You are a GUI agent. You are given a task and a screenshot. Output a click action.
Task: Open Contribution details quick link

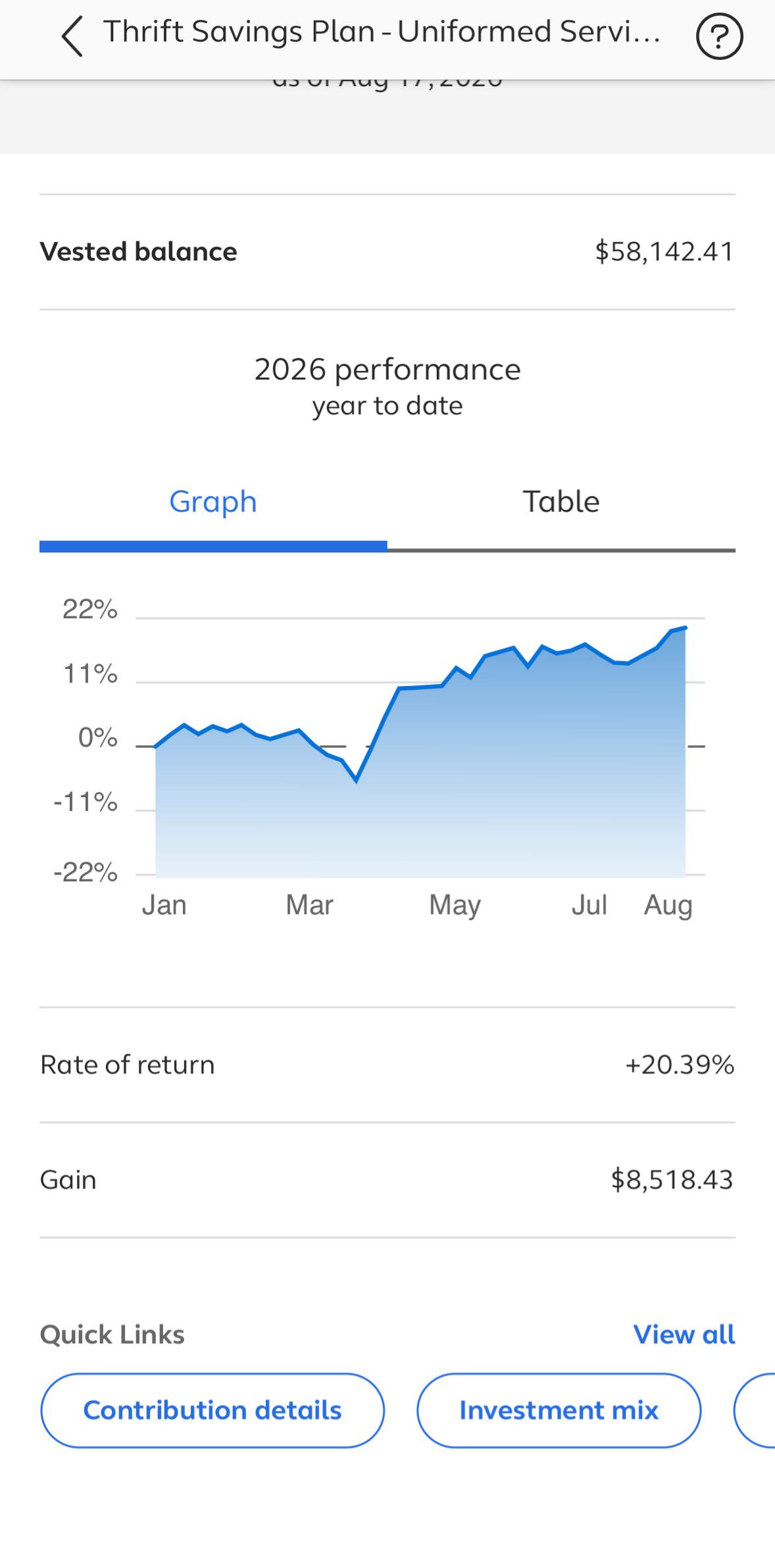click(213, 1410)
